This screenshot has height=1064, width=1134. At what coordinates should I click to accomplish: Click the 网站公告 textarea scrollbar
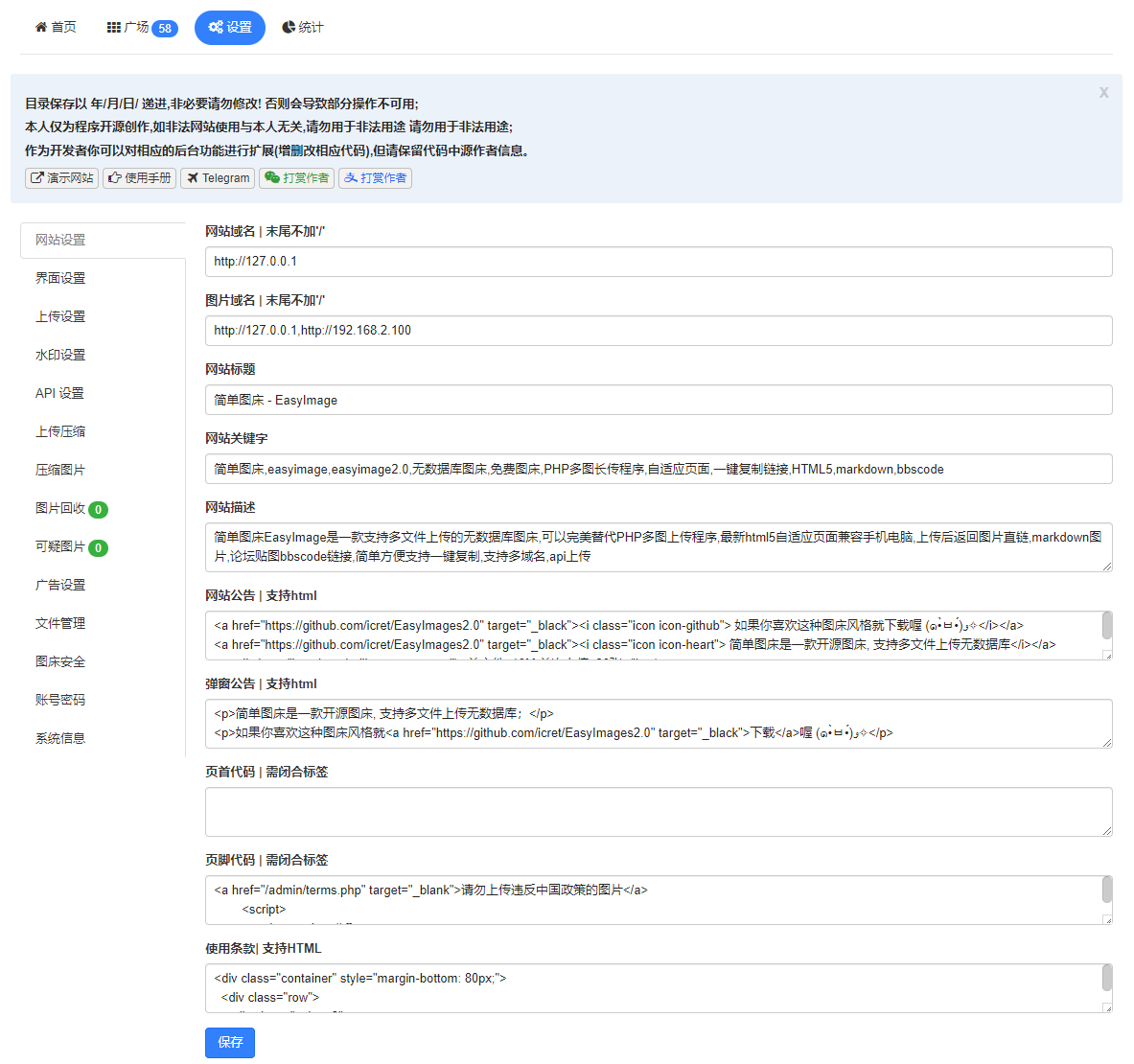(1106, 627)
